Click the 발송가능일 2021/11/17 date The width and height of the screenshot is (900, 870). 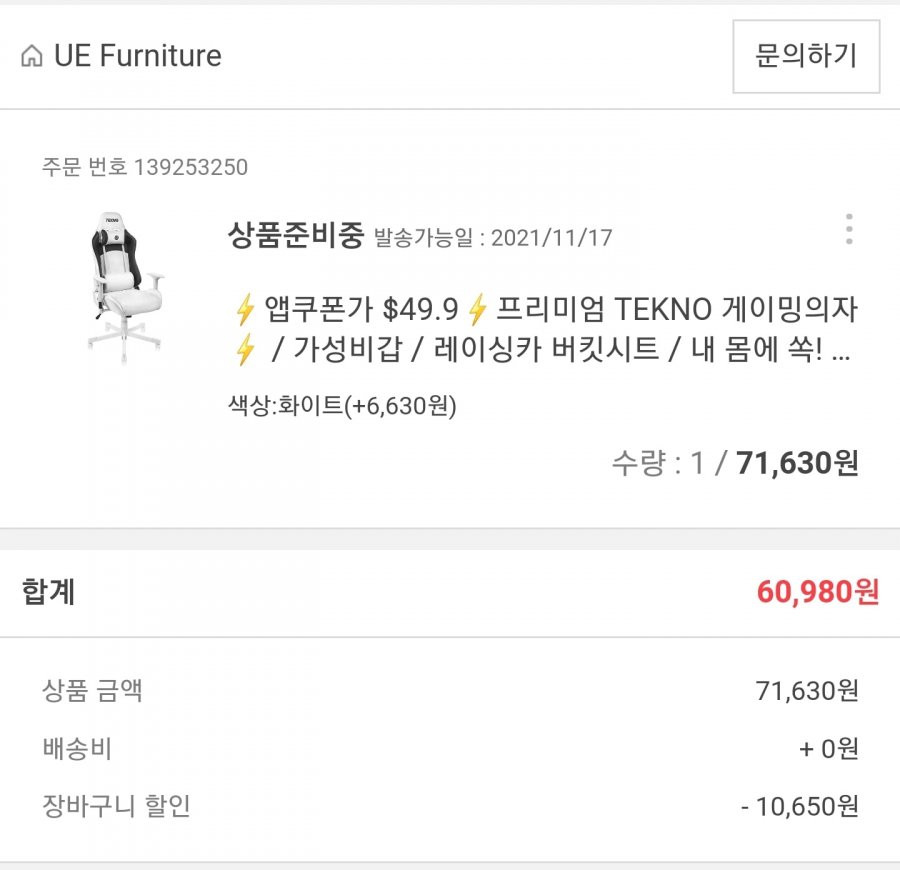point(493,237)
